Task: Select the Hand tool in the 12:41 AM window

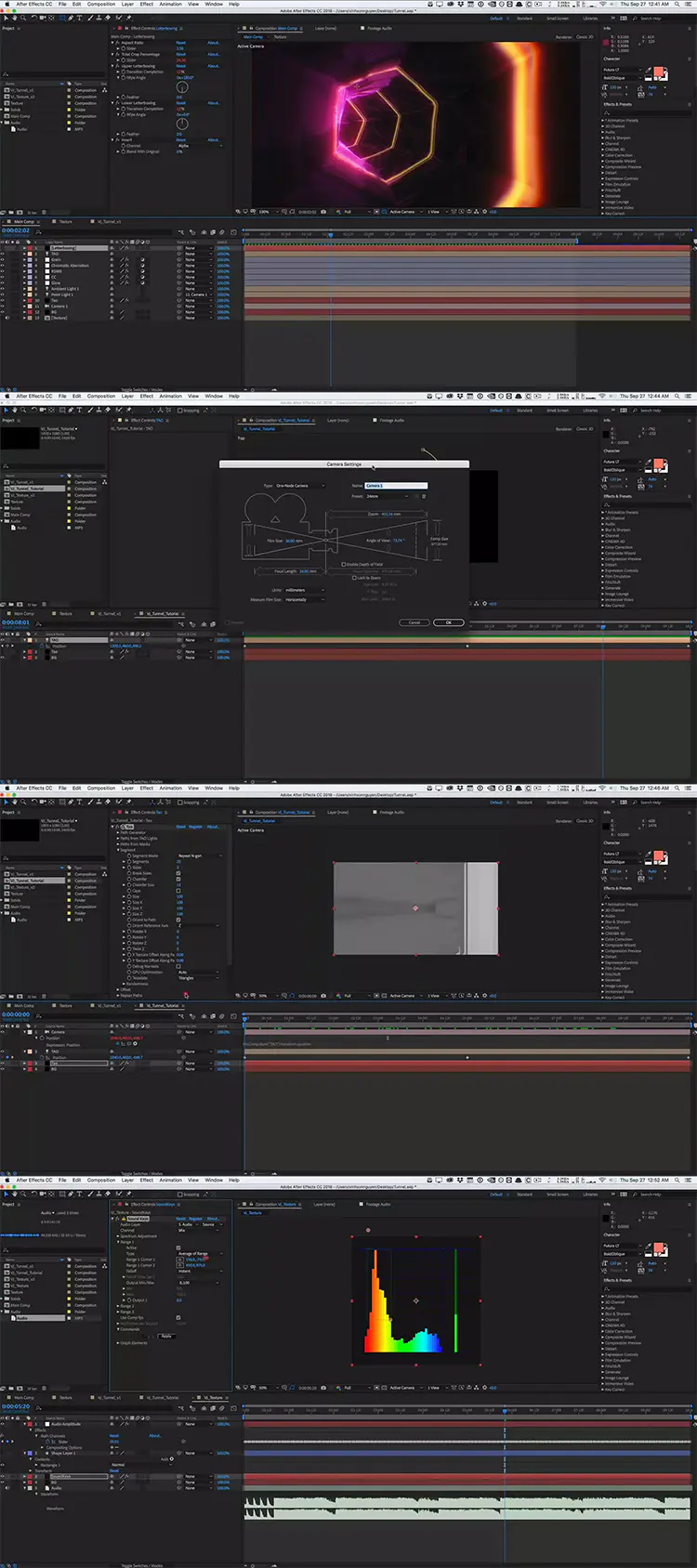Action: click(x=14, y=18)
